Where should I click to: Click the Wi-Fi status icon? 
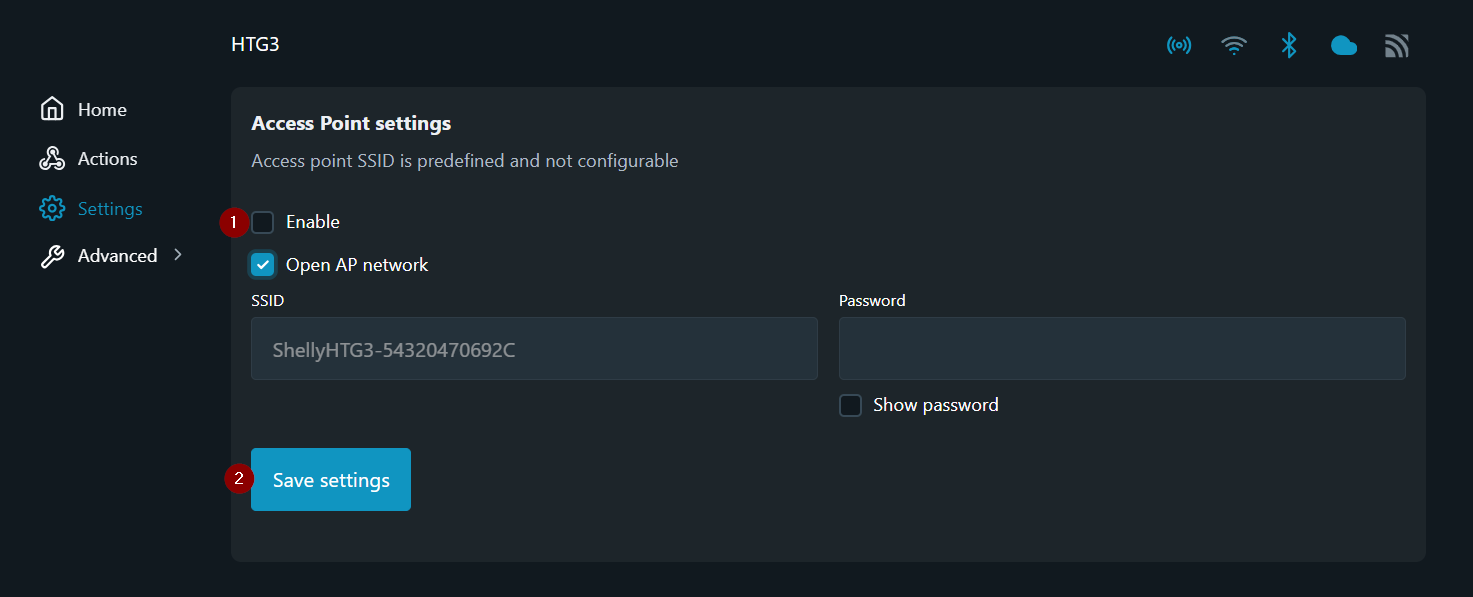pyautogui.click(x=1234, y=46)
